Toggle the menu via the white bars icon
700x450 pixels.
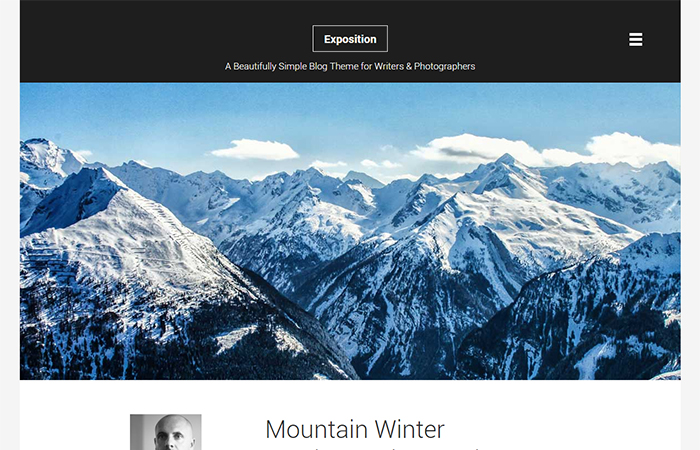[x=636, y=39]
